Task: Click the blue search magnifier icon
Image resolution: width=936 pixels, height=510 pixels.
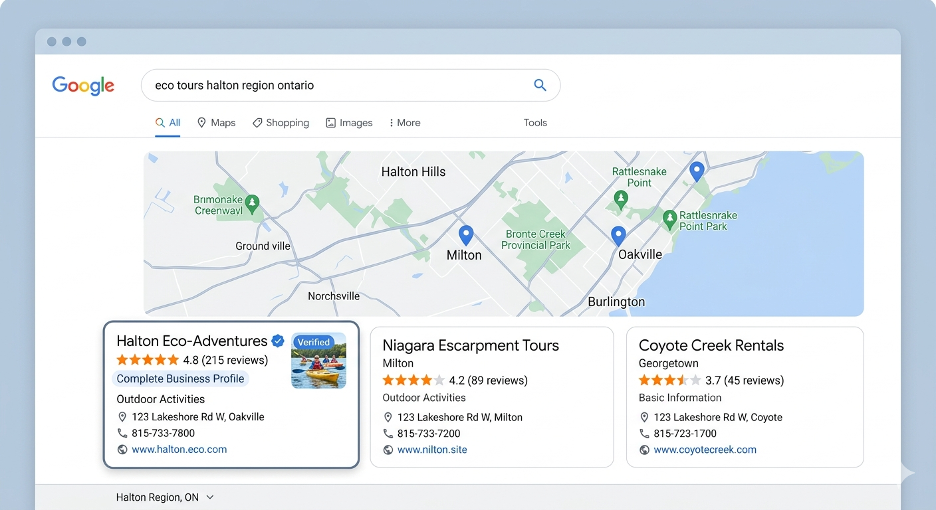Action: 540,85
